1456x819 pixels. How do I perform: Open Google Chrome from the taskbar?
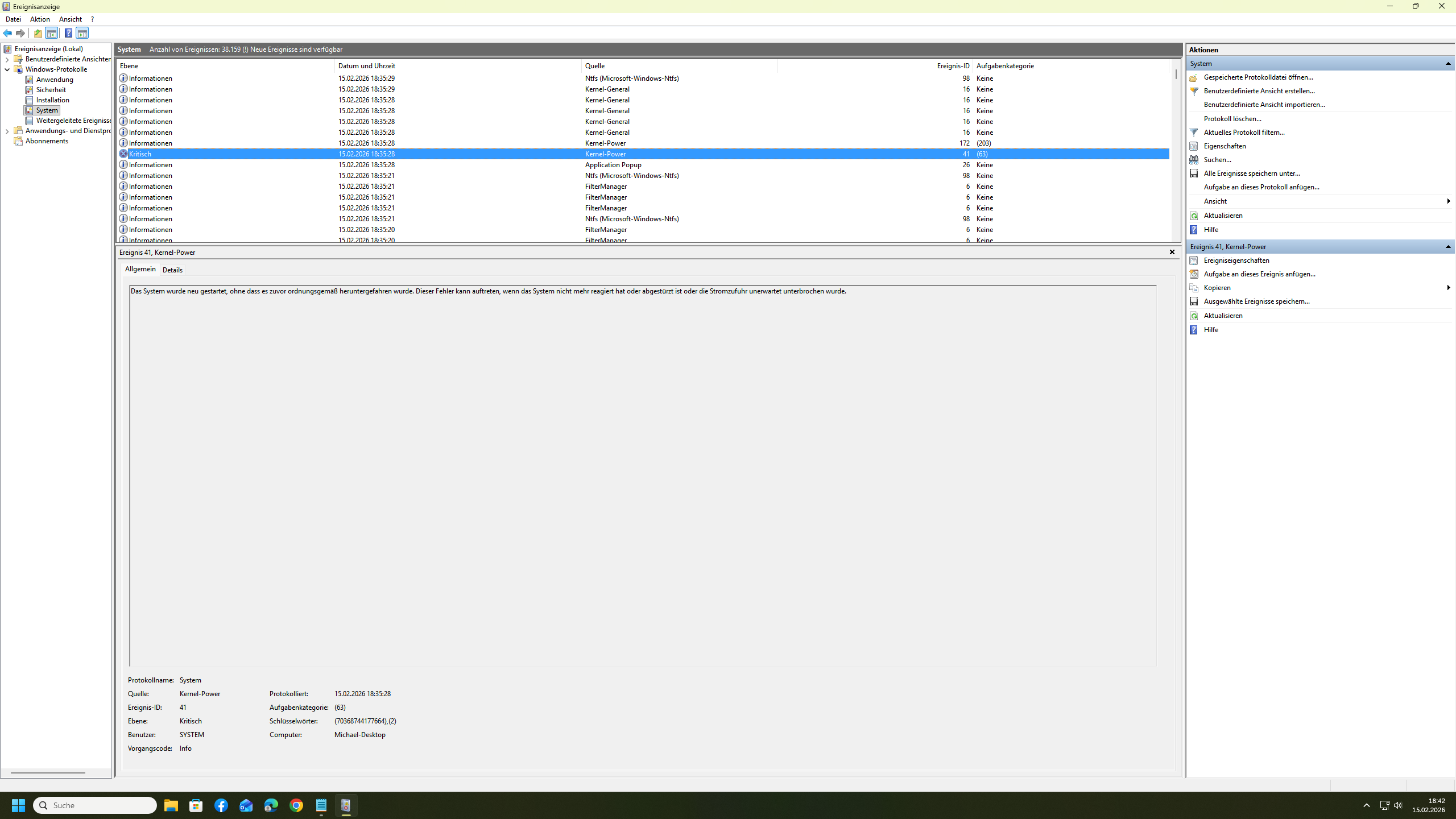(x=296, y=805)
